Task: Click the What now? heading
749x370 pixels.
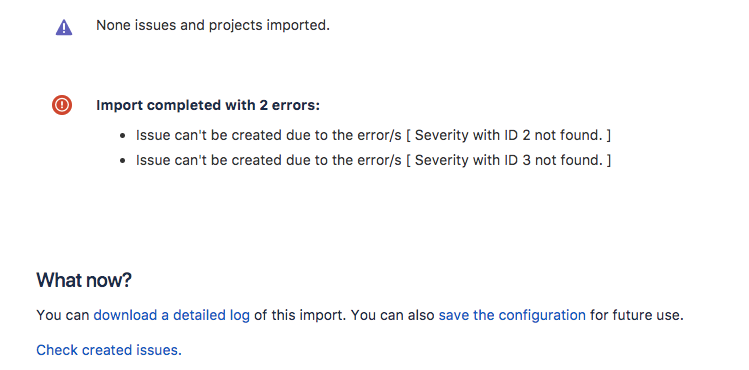Action: click(x=84, y=280)
